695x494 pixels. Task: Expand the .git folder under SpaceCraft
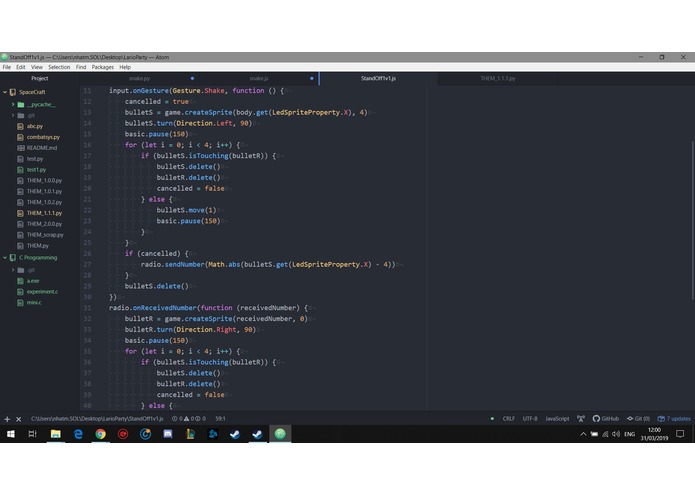point(13,116)
